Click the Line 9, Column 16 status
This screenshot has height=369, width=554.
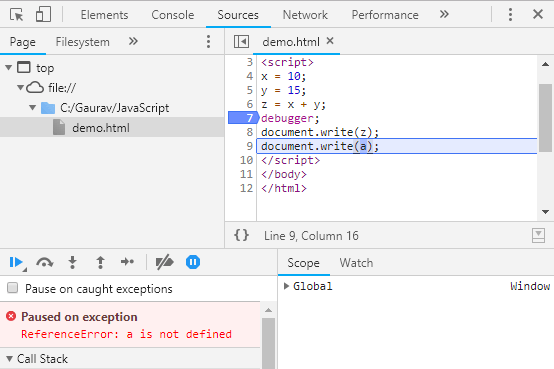point(311,236)
